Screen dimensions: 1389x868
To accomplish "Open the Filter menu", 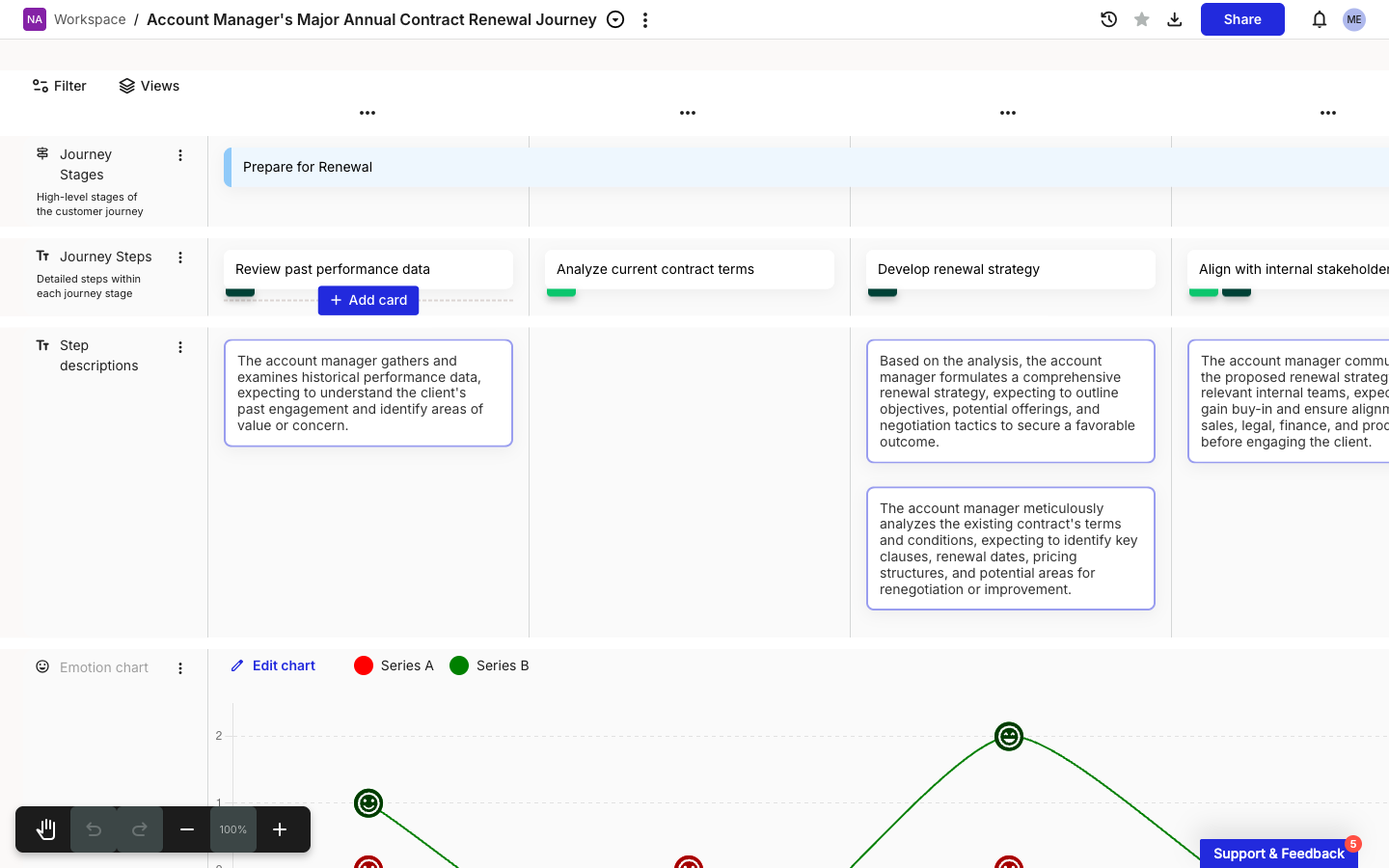I will coord(59,86).
